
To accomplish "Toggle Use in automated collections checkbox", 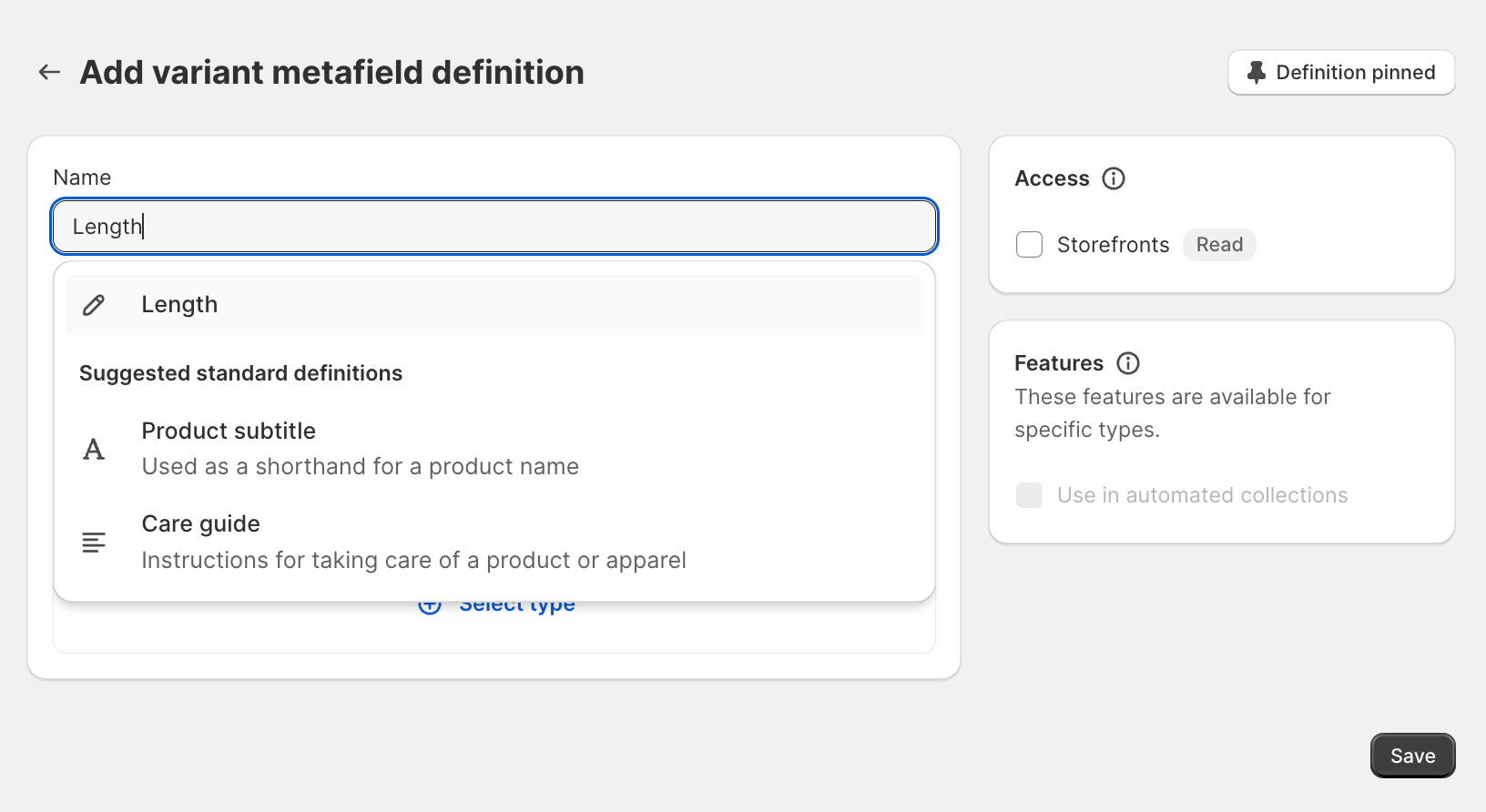I will click(1029, 495).
